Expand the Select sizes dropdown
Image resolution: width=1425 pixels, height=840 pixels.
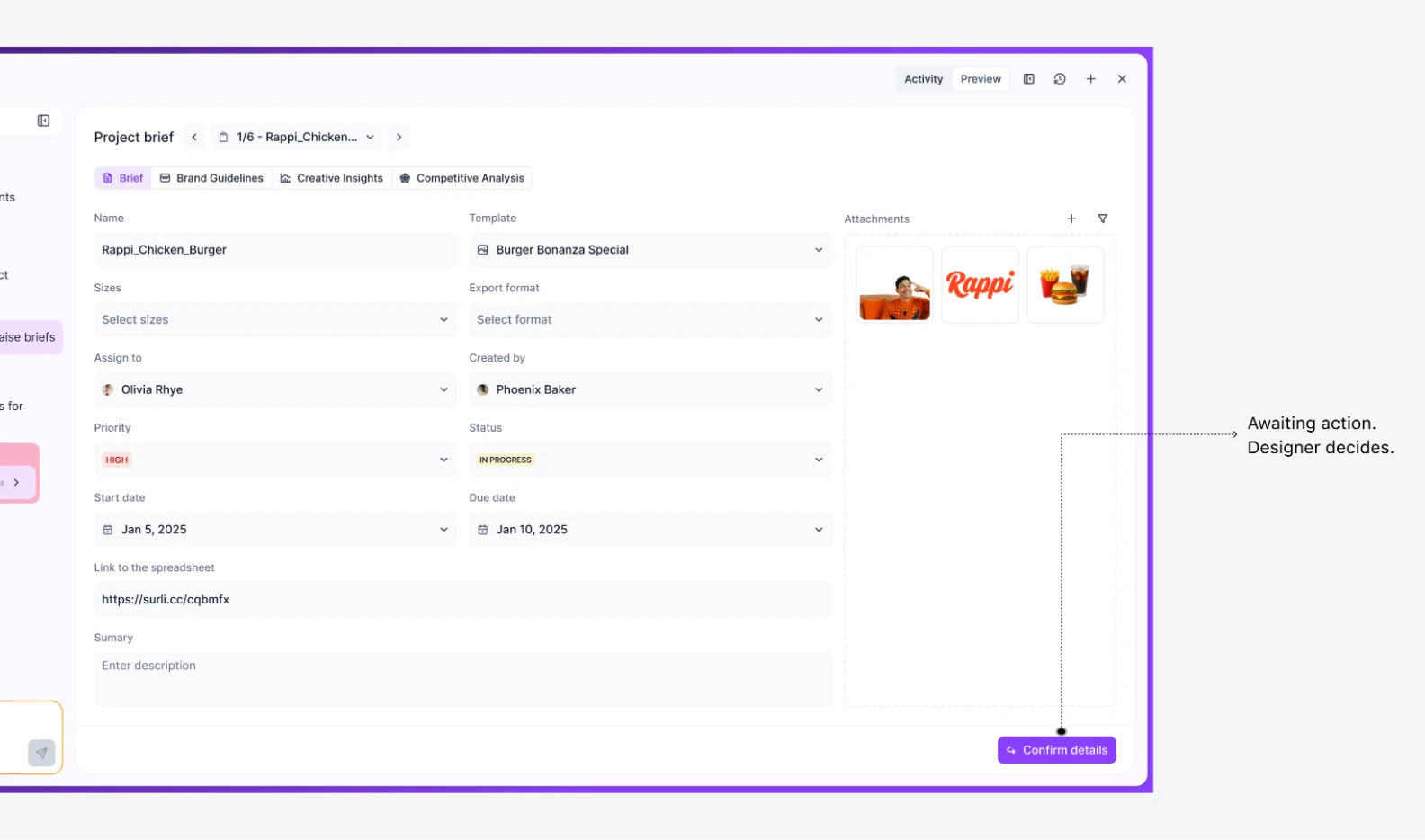click(275, 319)
